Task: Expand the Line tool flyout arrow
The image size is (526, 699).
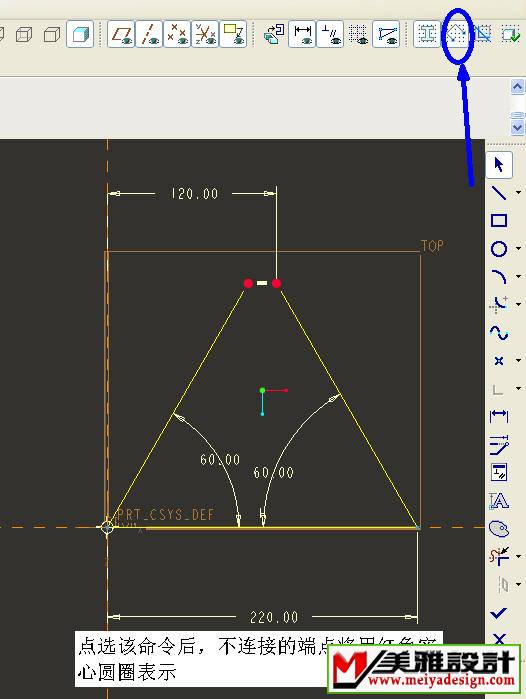Action: 518,193
